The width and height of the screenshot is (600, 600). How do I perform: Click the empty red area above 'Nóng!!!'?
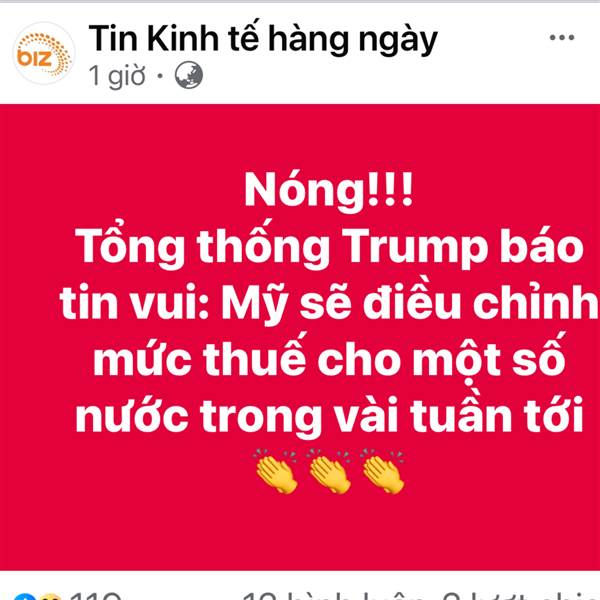tap(300, 136)
